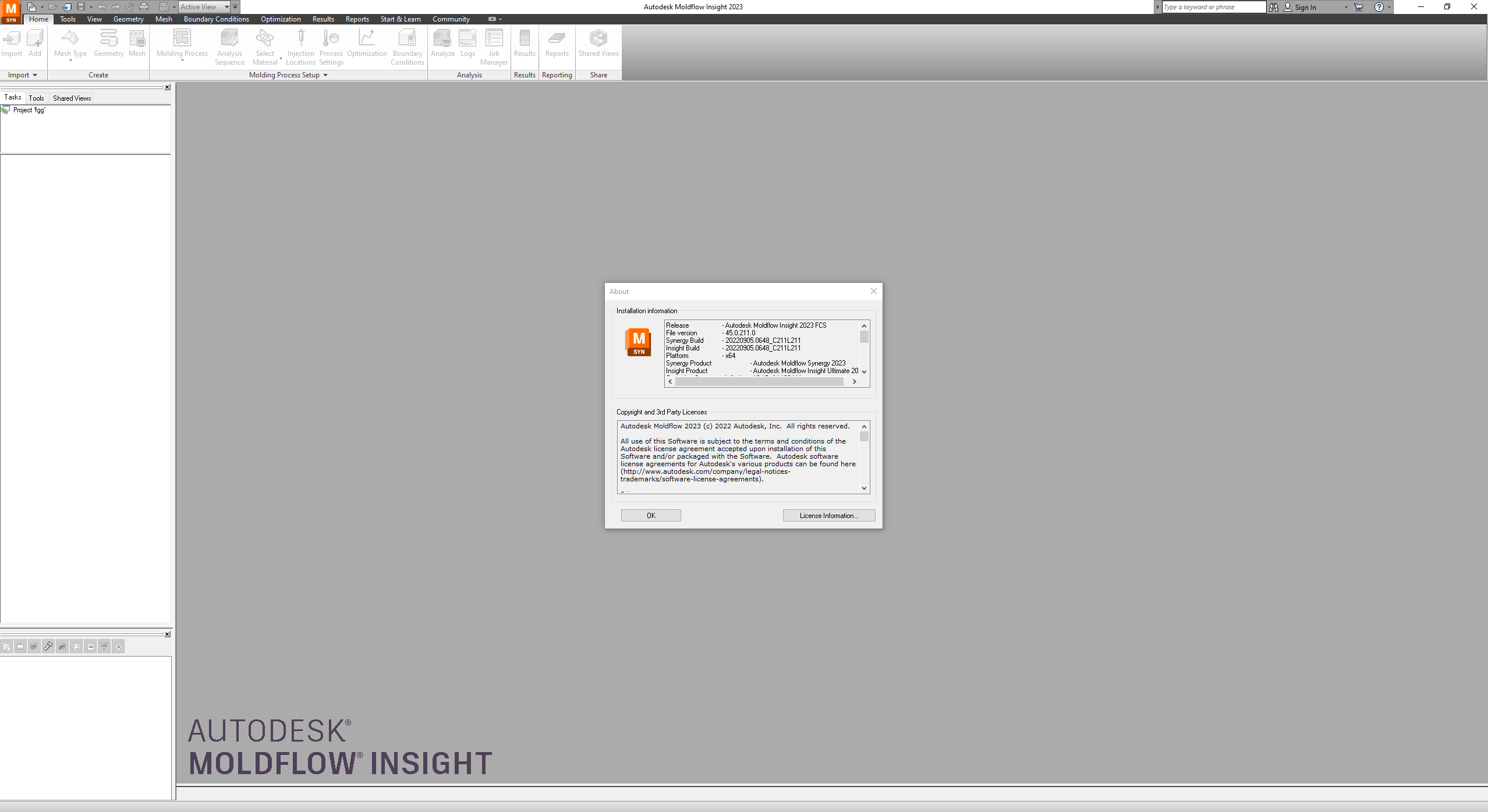Viewport: 1488px width, 812px height.
Task: Click the Print icon in quick access toolbar
Action: tap(144, 7)
